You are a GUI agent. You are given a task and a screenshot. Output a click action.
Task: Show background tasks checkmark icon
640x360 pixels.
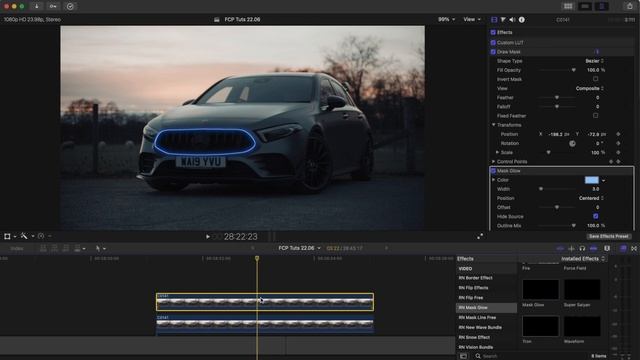pos(70,6)
